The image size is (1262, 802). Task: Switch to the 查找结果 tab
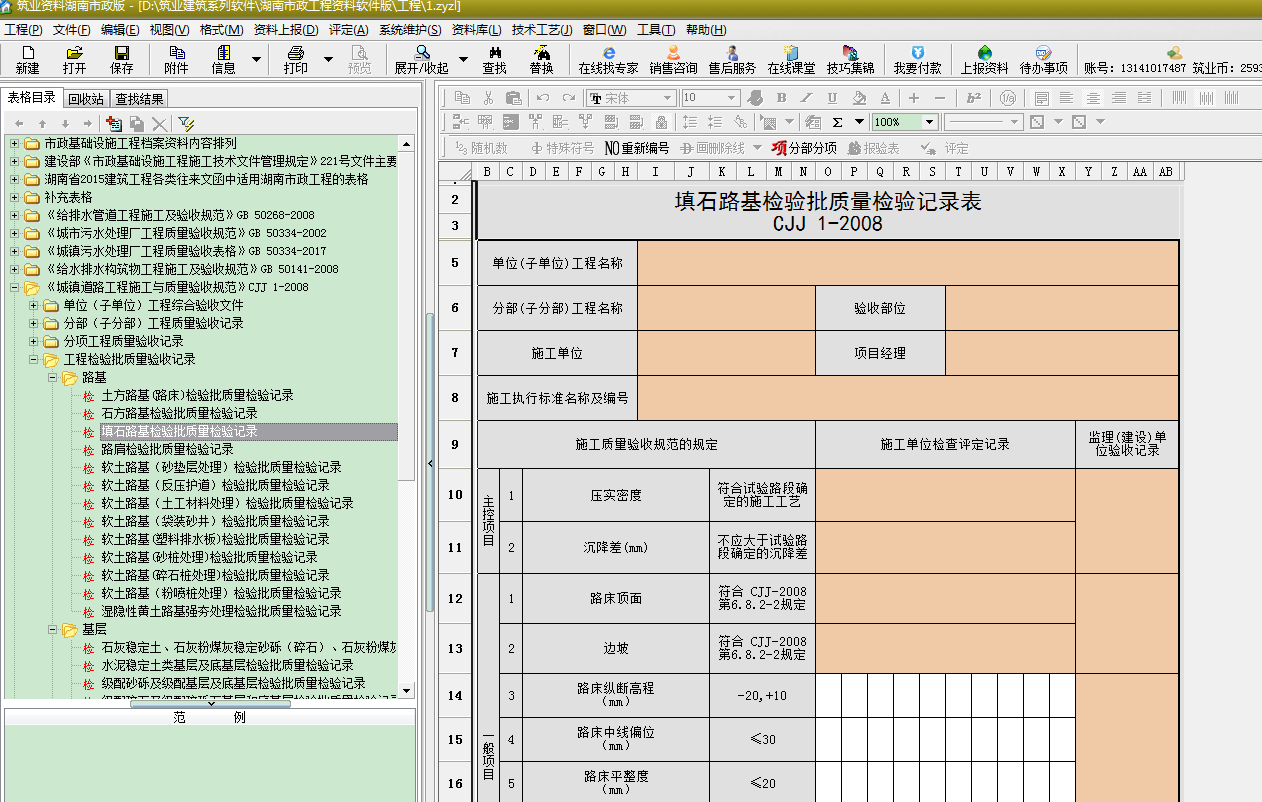tap(139, 99)
